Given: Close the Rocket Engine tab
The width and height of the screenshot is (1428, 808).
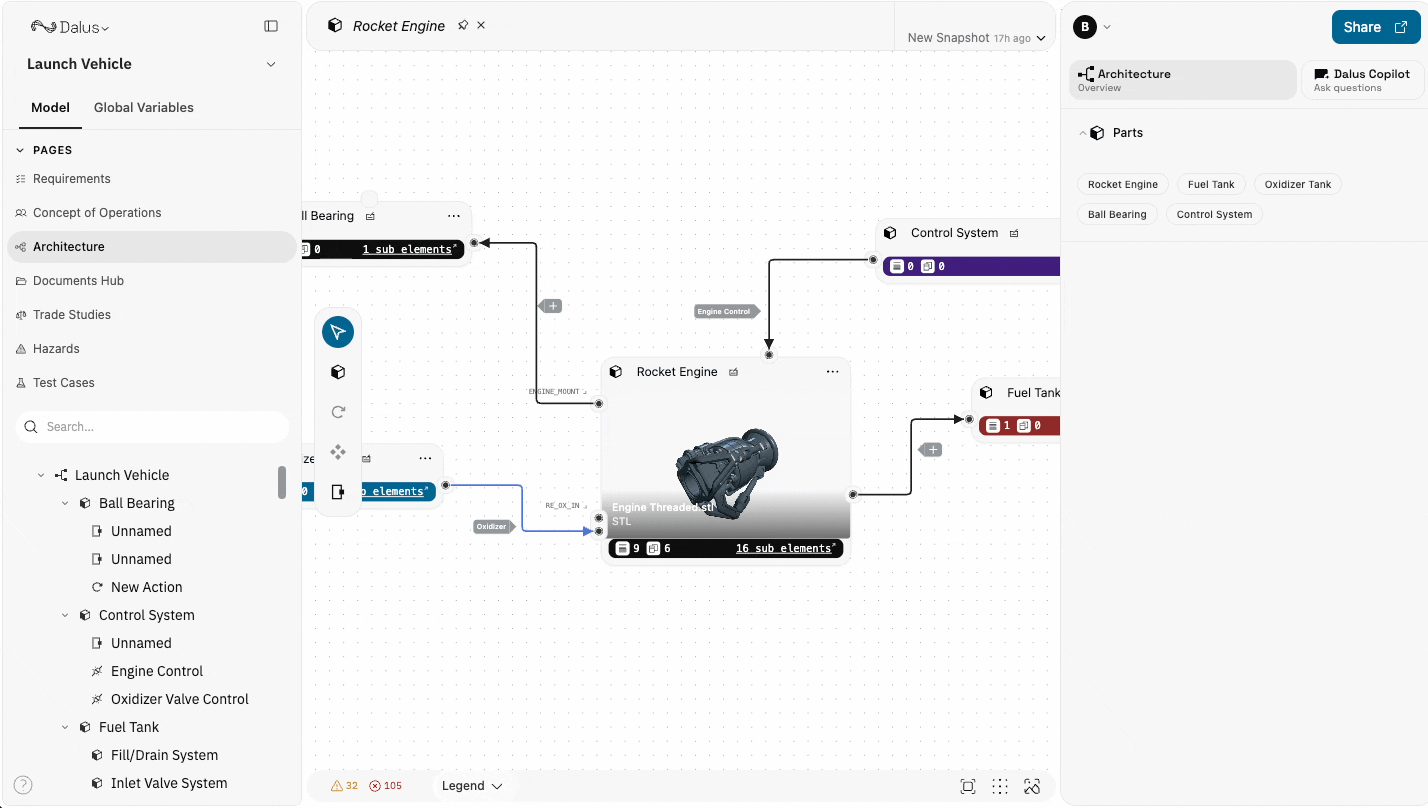Looking at the screenshot, I should (x=481, y=25).
